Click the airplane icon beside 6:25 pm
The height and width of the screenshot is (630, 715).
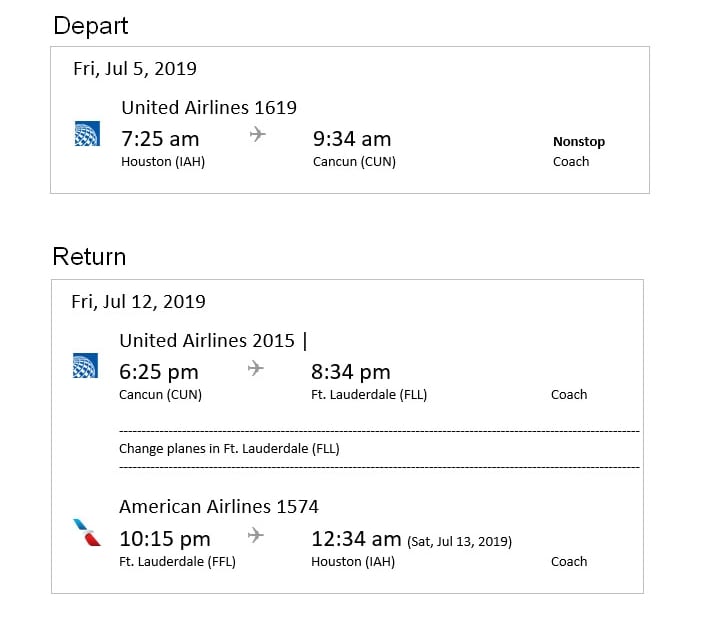[256, 368]
